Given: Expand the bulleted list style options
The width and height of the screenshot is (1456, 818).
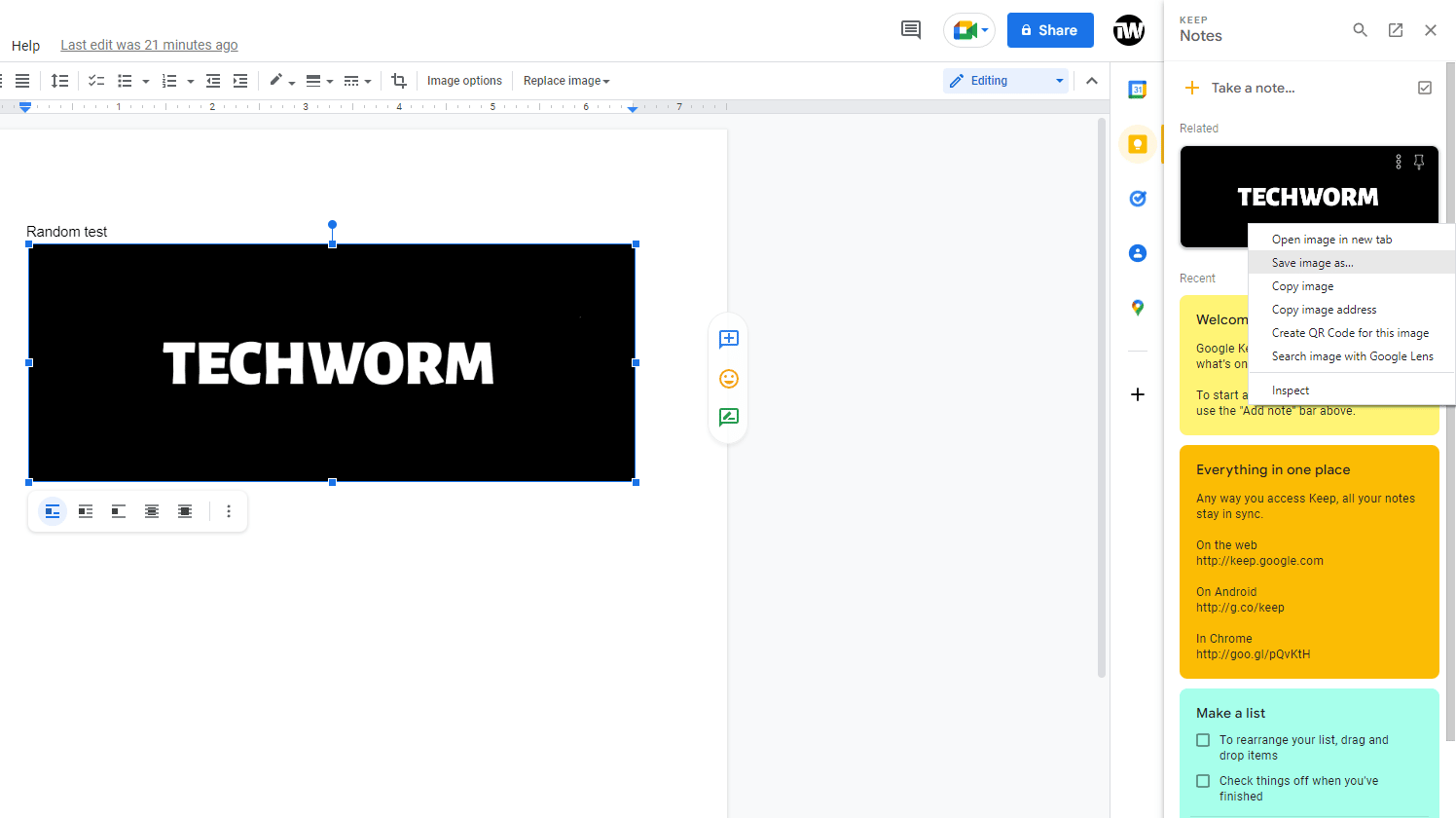Looking at the screenshot, I should click(x=146, y=82).
